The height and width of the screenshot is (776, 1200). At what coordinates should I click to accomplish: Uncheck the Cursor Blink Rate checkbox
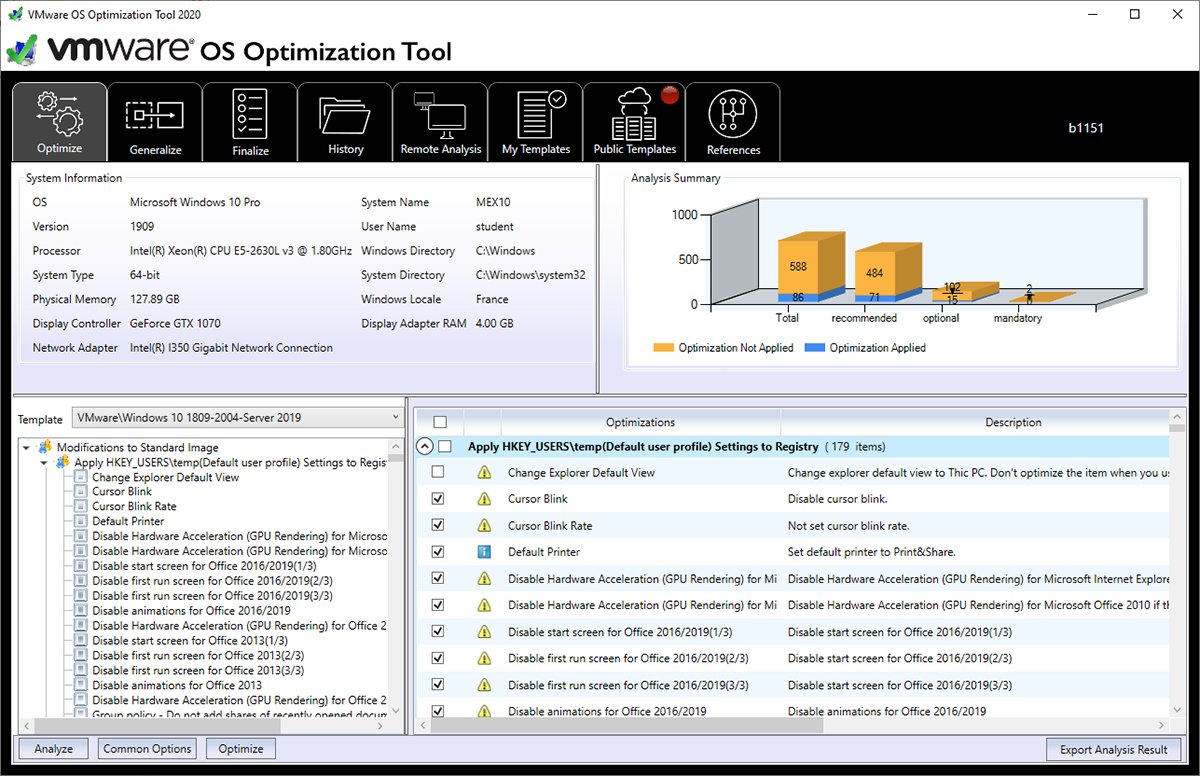[438, 525]
